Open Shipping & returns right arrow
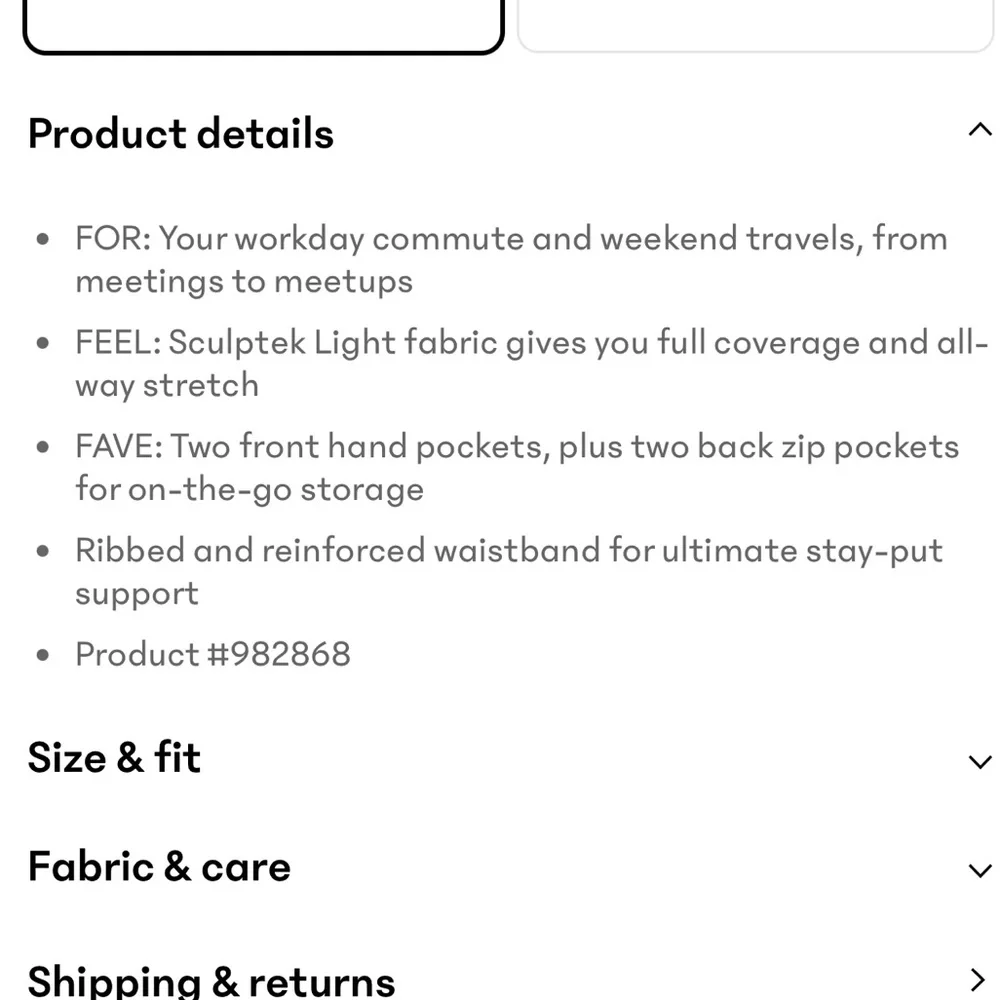The height and width of the screenshot is (1000, 1000). coord(979,979)
